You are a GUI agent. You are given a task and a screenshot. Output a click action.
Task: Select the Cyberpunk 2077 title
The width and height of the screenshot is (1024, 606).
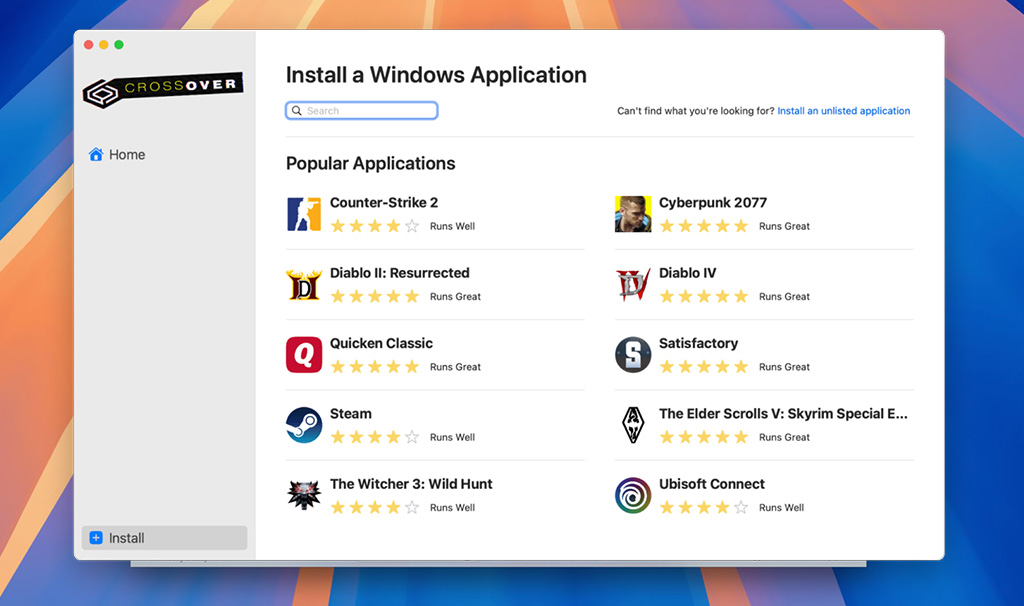pyautogui.click(x=713, y=202)
